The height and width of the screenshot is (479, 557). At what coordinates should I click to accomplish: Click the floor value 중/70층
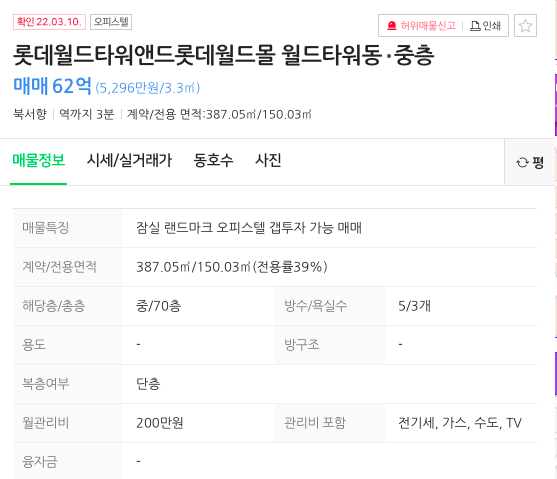(x=158, y=306)
